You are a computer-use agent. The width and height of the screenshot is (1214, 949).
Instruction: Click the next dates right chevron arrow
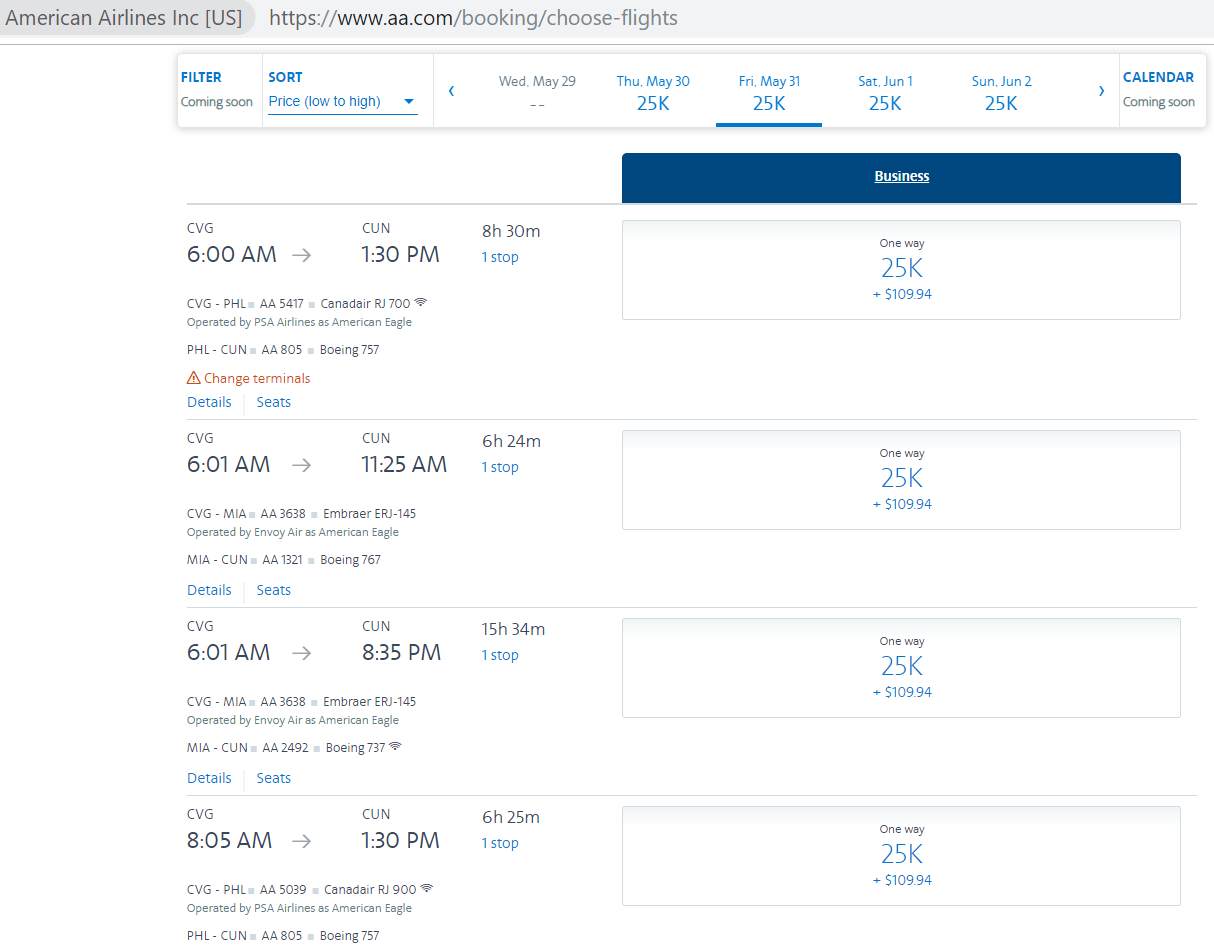pos(1101,91)
